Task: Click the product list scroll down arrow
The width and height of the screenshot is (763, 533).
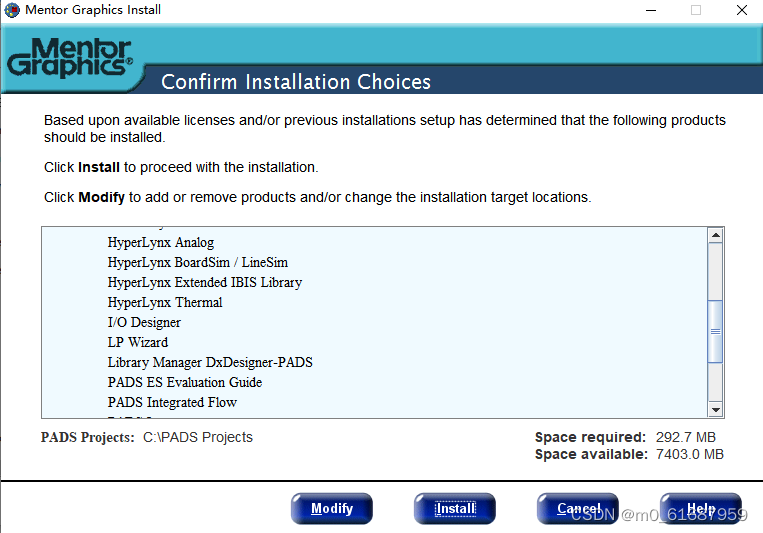Action: 715,409
